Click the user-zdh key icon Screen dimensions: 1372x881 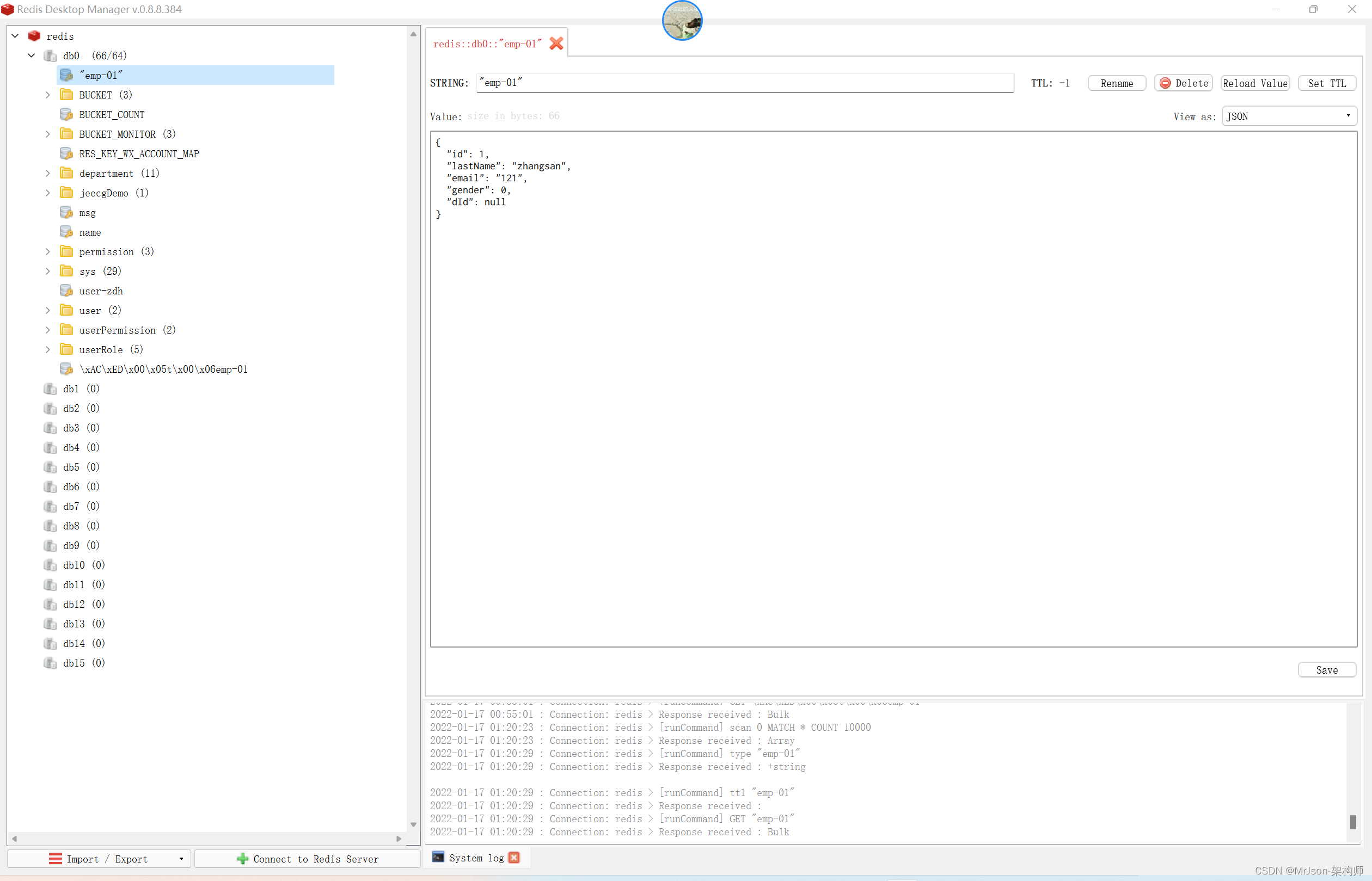(x=66, y=291)
